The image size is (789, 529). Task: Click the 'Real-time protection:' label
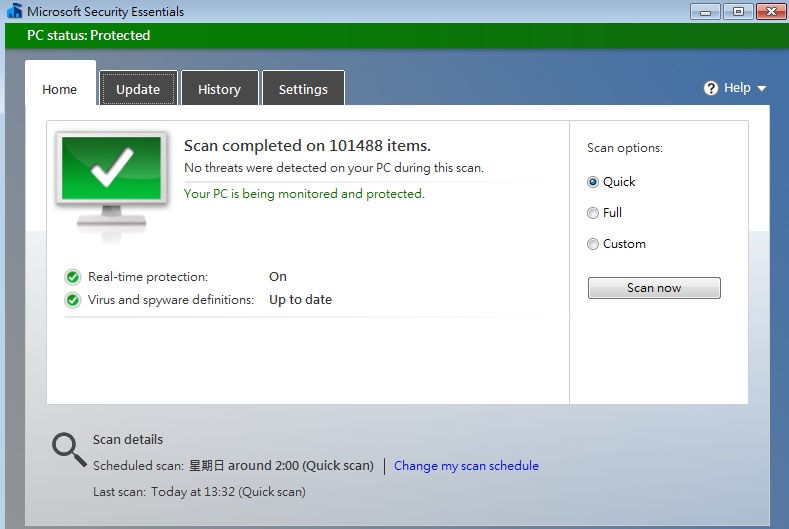(x=148, y=277)
